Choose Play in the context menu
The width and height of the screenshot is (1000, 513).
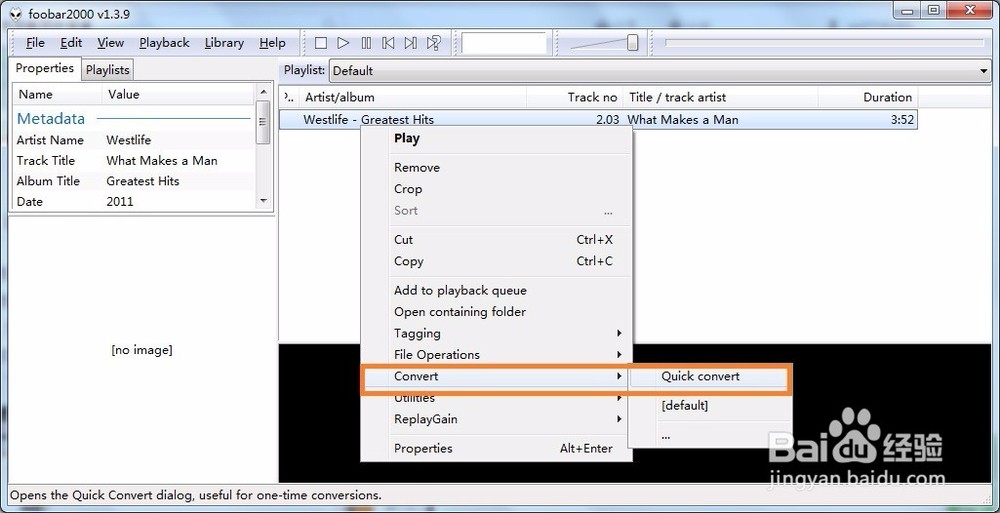point(497,138)
